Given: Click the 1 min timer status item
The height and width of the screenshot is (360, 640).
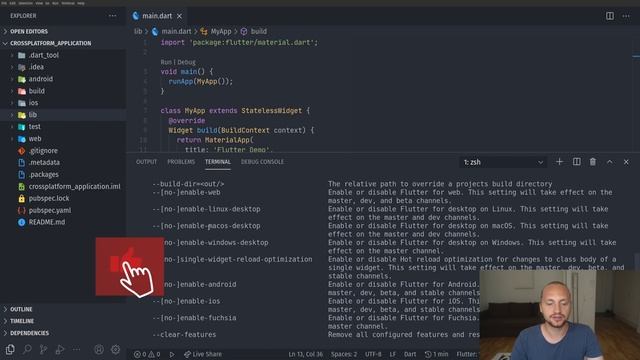Looking at the screenshot, I should 436,354.
